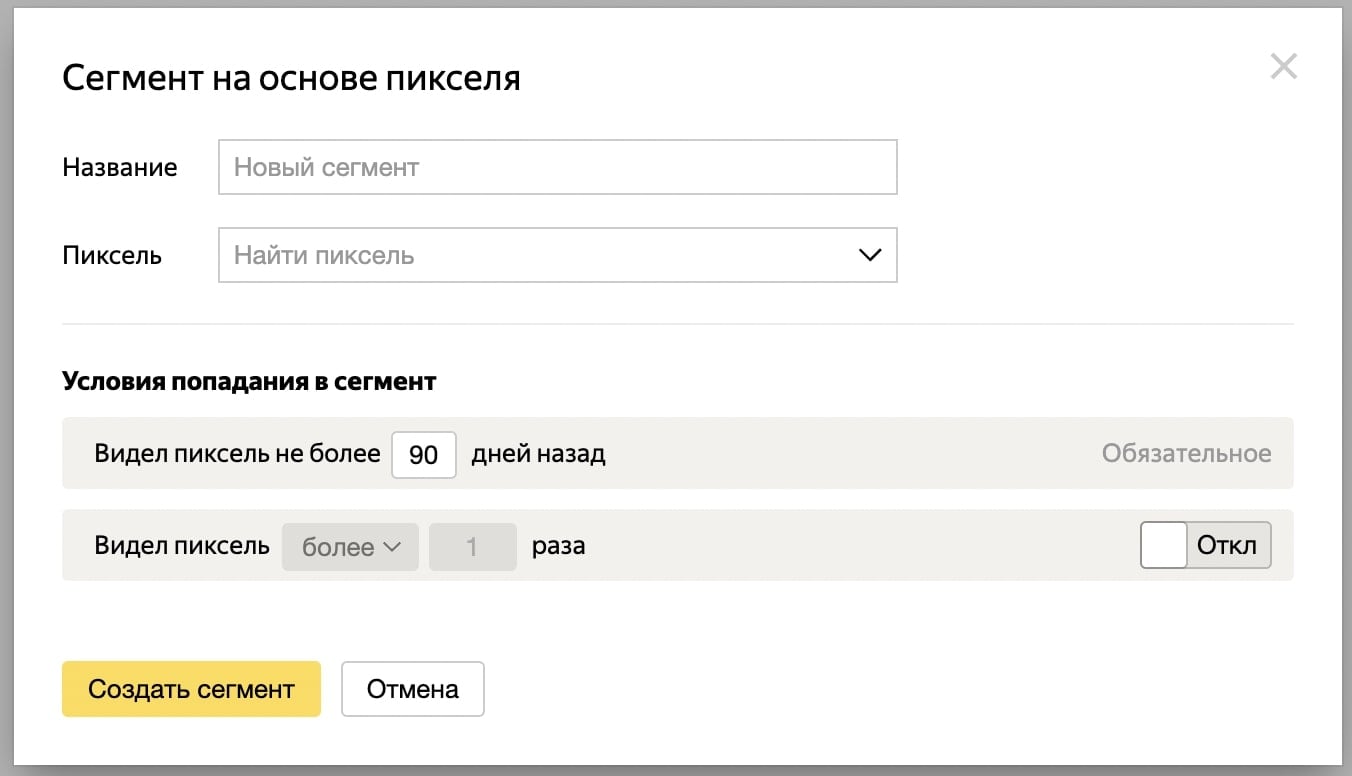Click the chevron on the pixel selector
Viewport: 1352px width, 776px height.
pos(868,255)
